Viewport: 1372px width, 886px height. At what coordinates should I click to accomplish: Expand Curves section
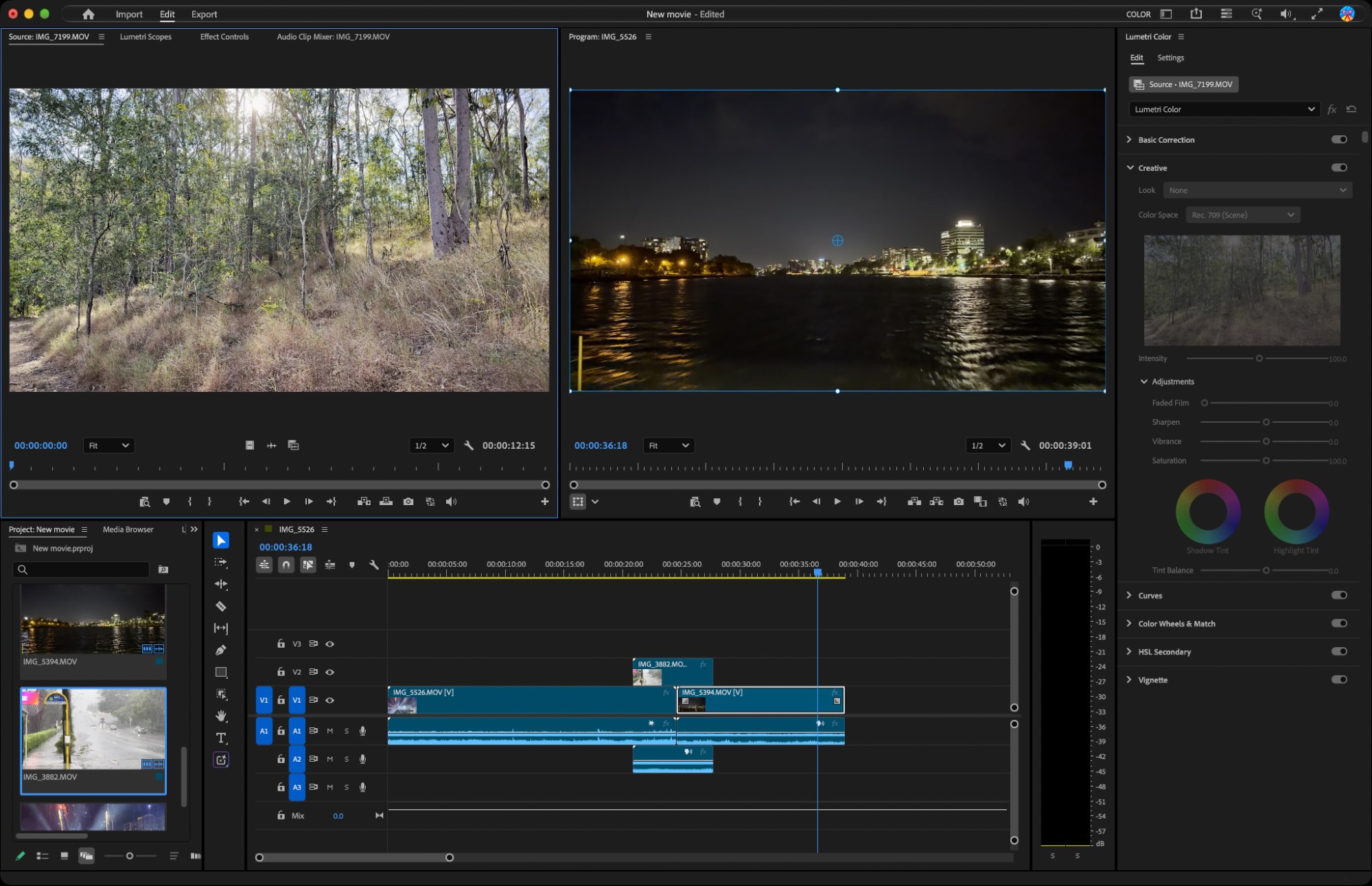coord(1129,595)
